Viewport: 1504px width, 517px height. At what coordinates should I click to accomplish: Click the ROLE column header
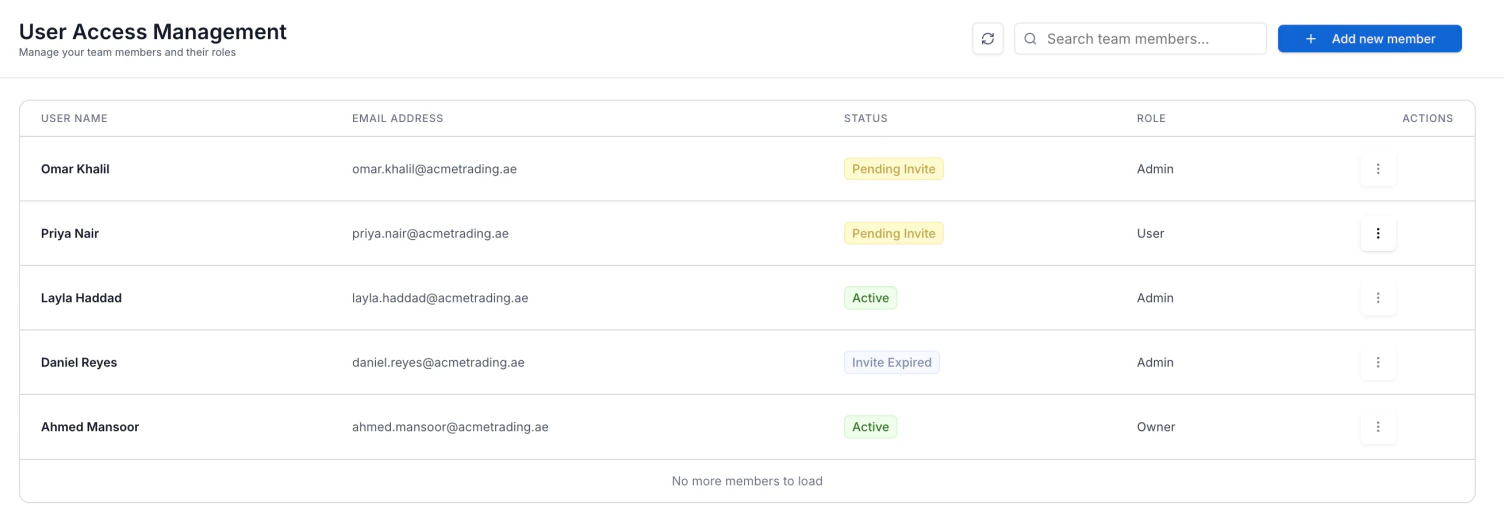(x=1151, y=118)
